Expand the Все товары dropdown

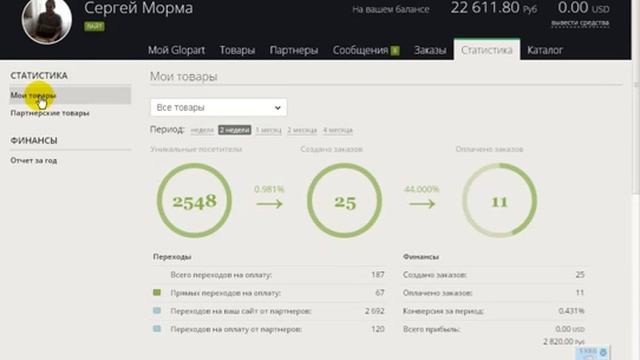tap(218, 107)
